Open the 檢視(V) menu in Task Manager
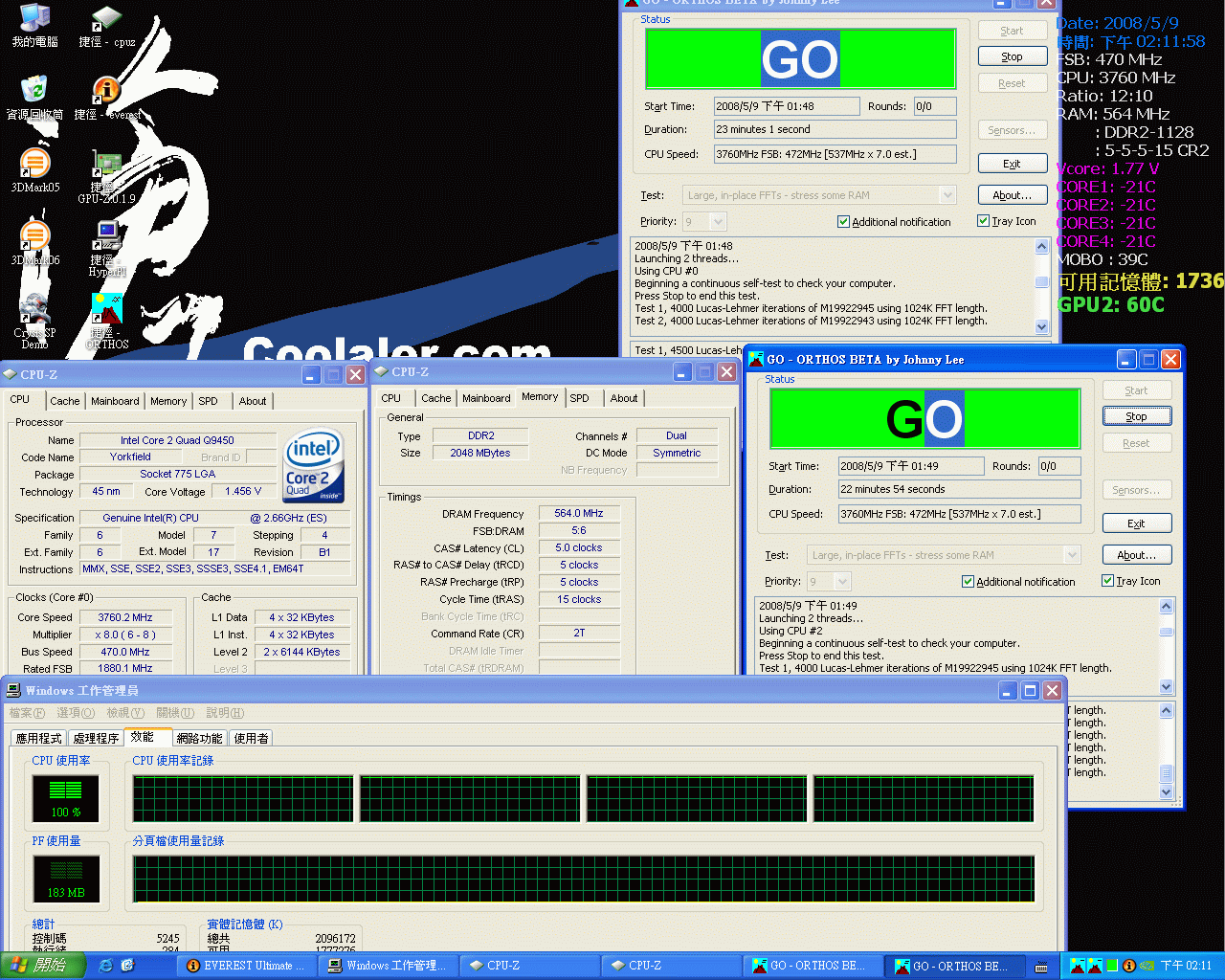Viewport: 1225px width, 980px height. pyautogui.click(x=125, y=713)
